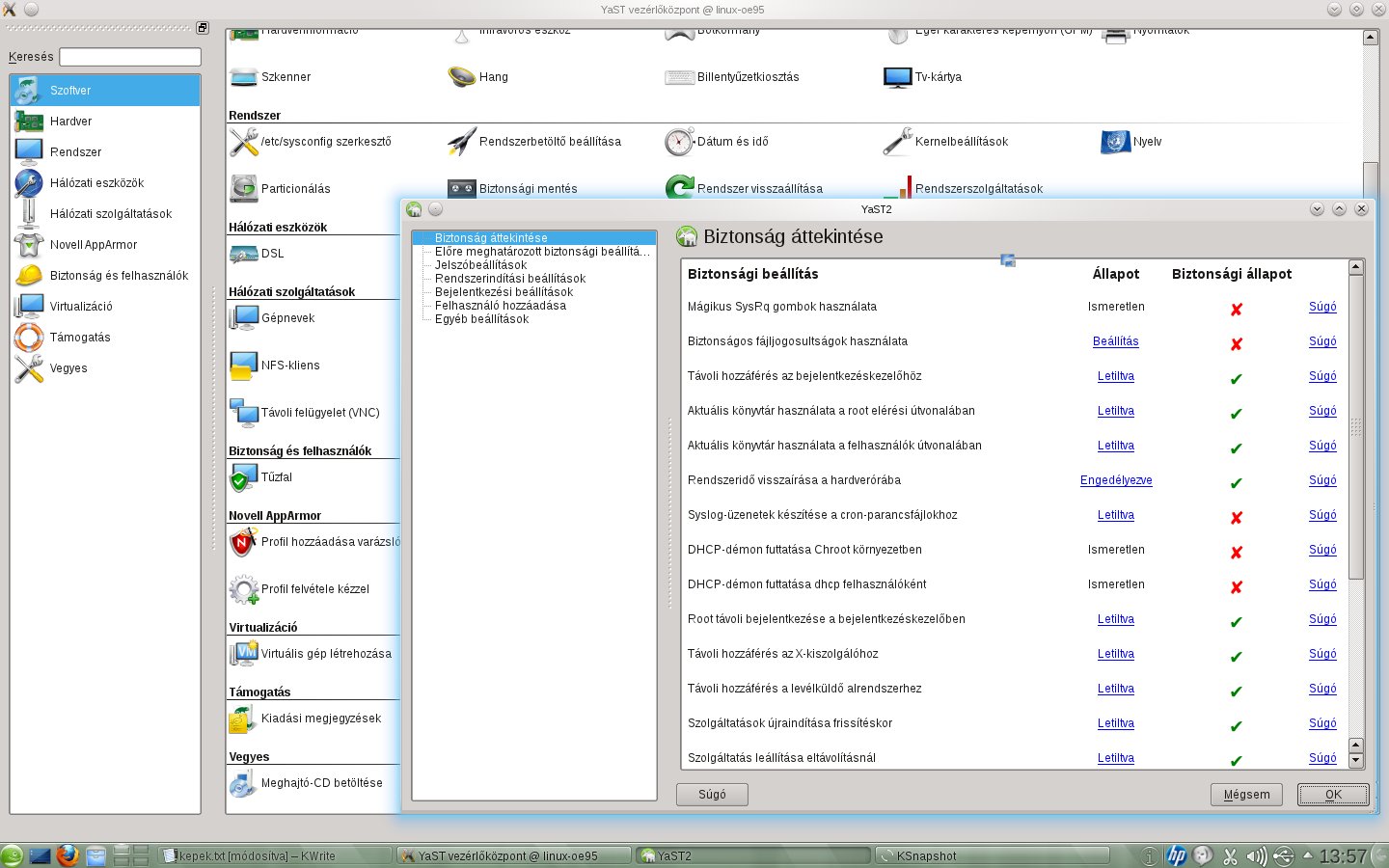The height and width of the screenshot is (868, 1389).
Task: Click Súgó link for DHCP-démon Chroot row
Action: pos(1322,550)
